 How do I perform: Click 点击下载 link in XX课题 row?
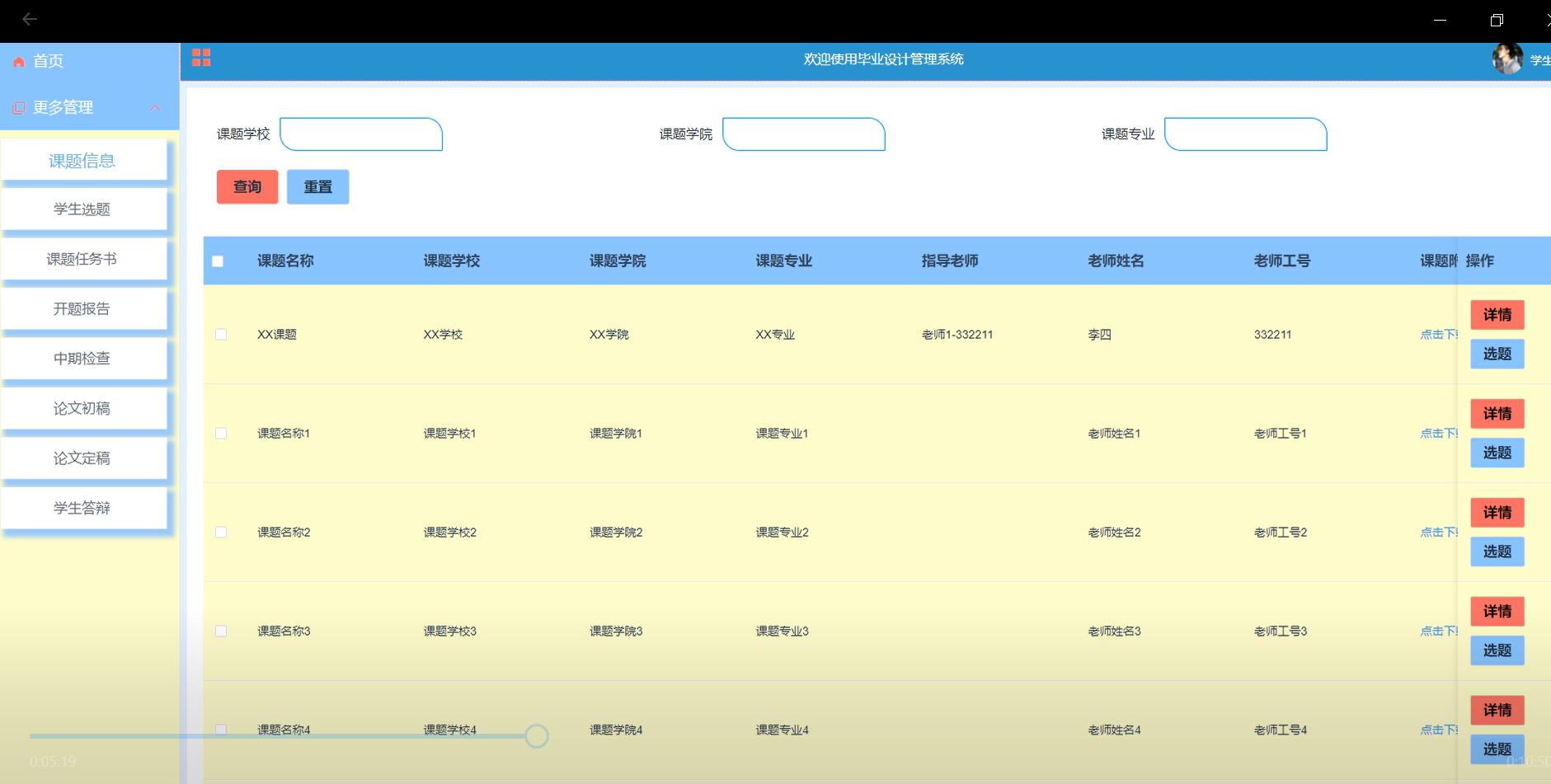pos(1439,335)
